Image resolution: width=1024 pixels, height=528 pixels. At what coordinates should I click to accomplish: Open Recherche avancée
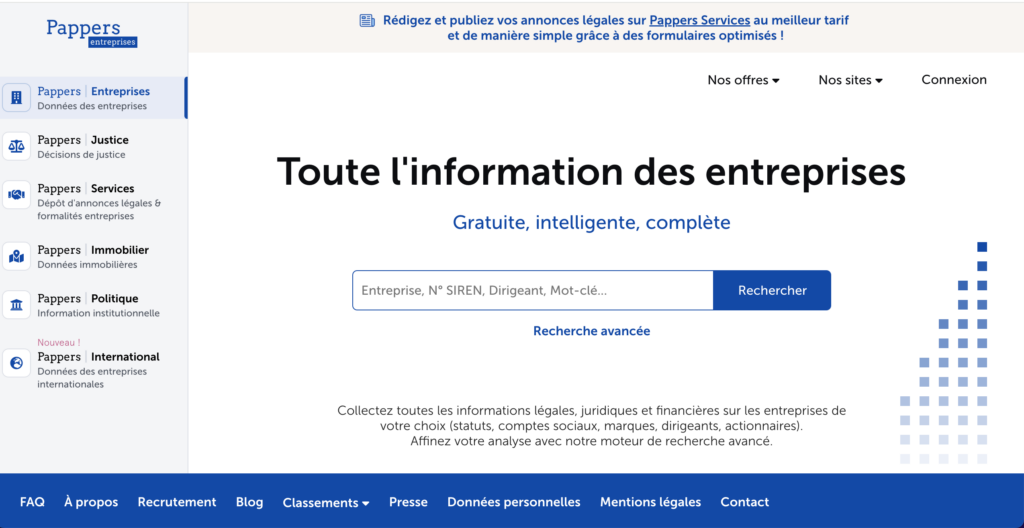coord(592,331)
